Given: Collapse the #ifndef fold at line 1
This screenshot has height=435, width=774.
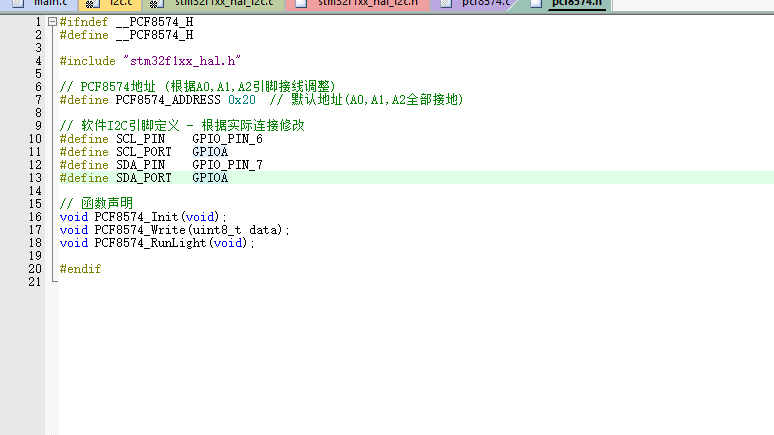Looking at the screenshot, I should (52, 22).
